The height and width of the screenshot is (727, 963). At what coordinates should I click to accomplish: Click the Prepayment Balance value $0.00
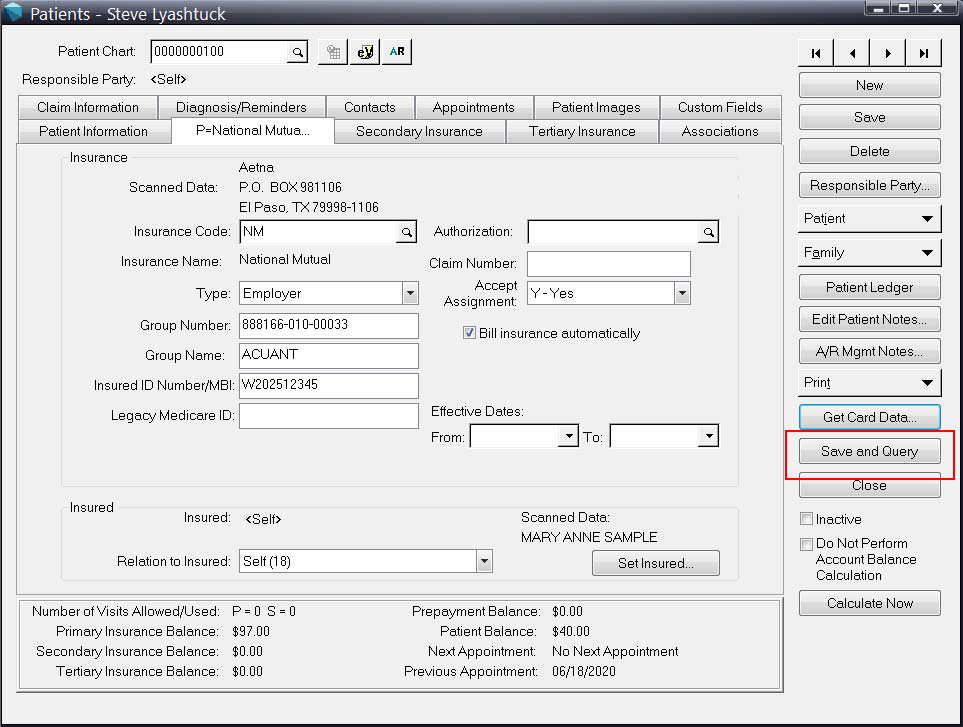[x=567, y=612]
